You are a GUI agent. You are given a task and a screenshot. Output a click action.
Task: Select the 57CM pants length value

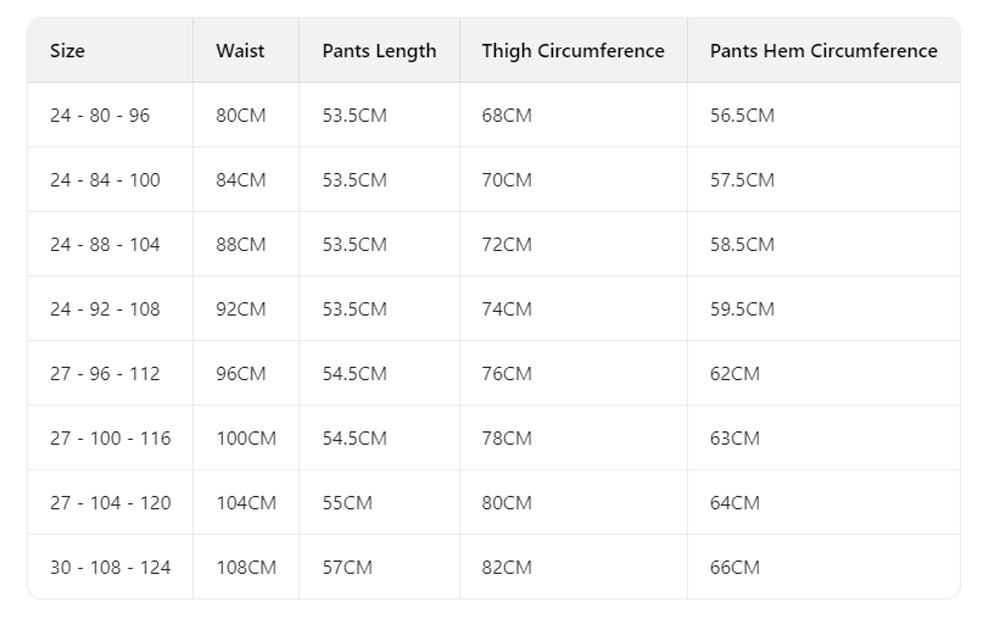click(347, 567)
